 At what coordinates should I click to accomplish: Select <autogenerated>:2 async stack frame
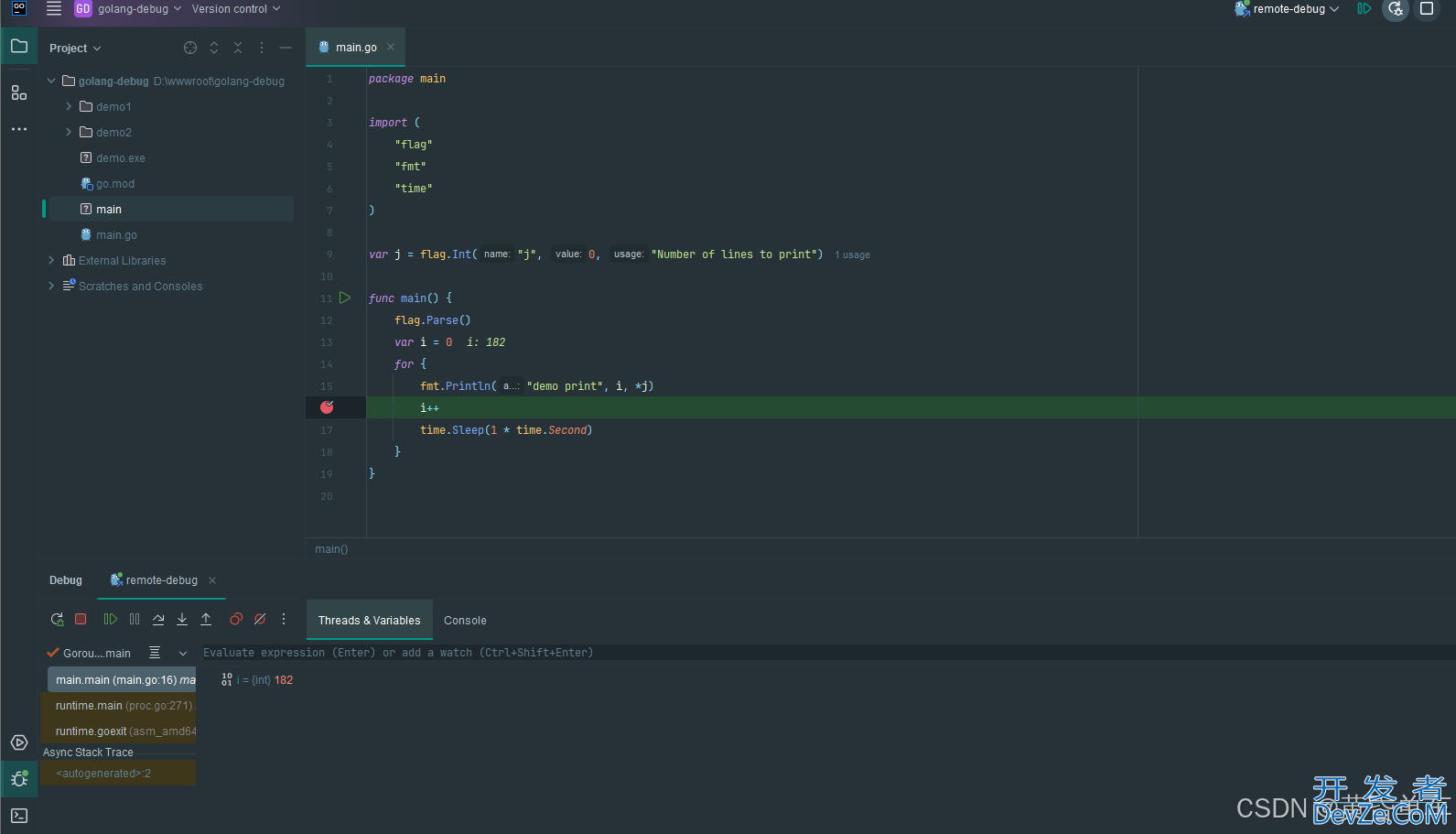pos(119,773)
